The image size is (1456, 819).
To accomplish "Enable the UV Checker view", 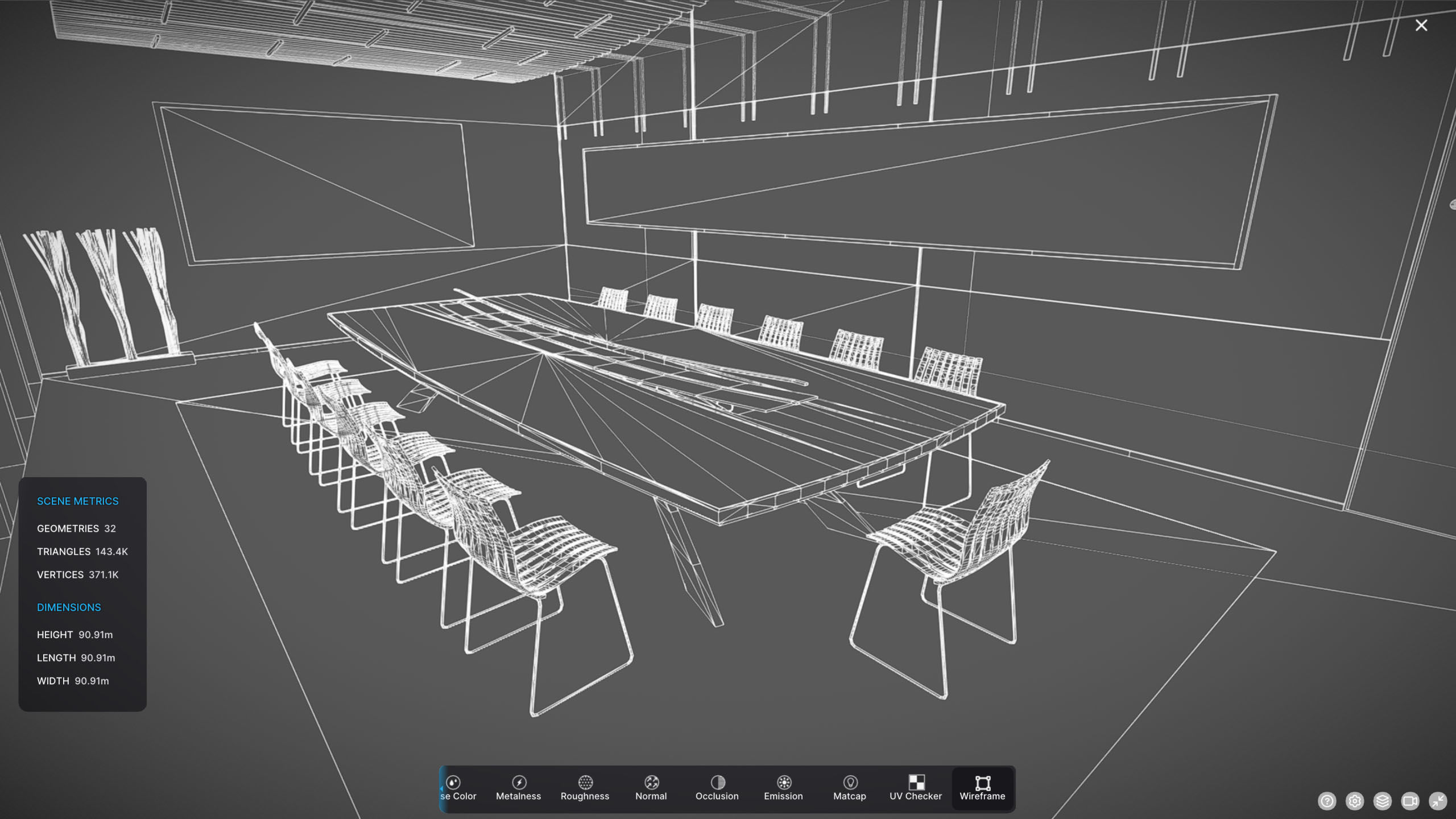I will pyautogui.click(x=915, y=788).
